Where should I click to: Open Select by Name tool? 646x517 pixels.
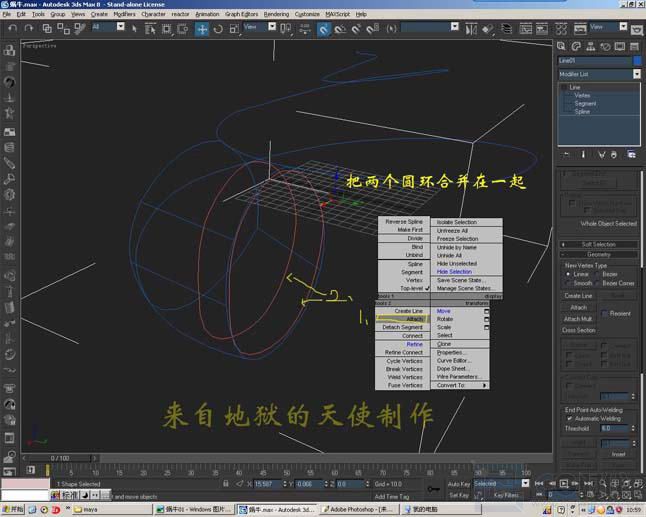tap(150, 29)
